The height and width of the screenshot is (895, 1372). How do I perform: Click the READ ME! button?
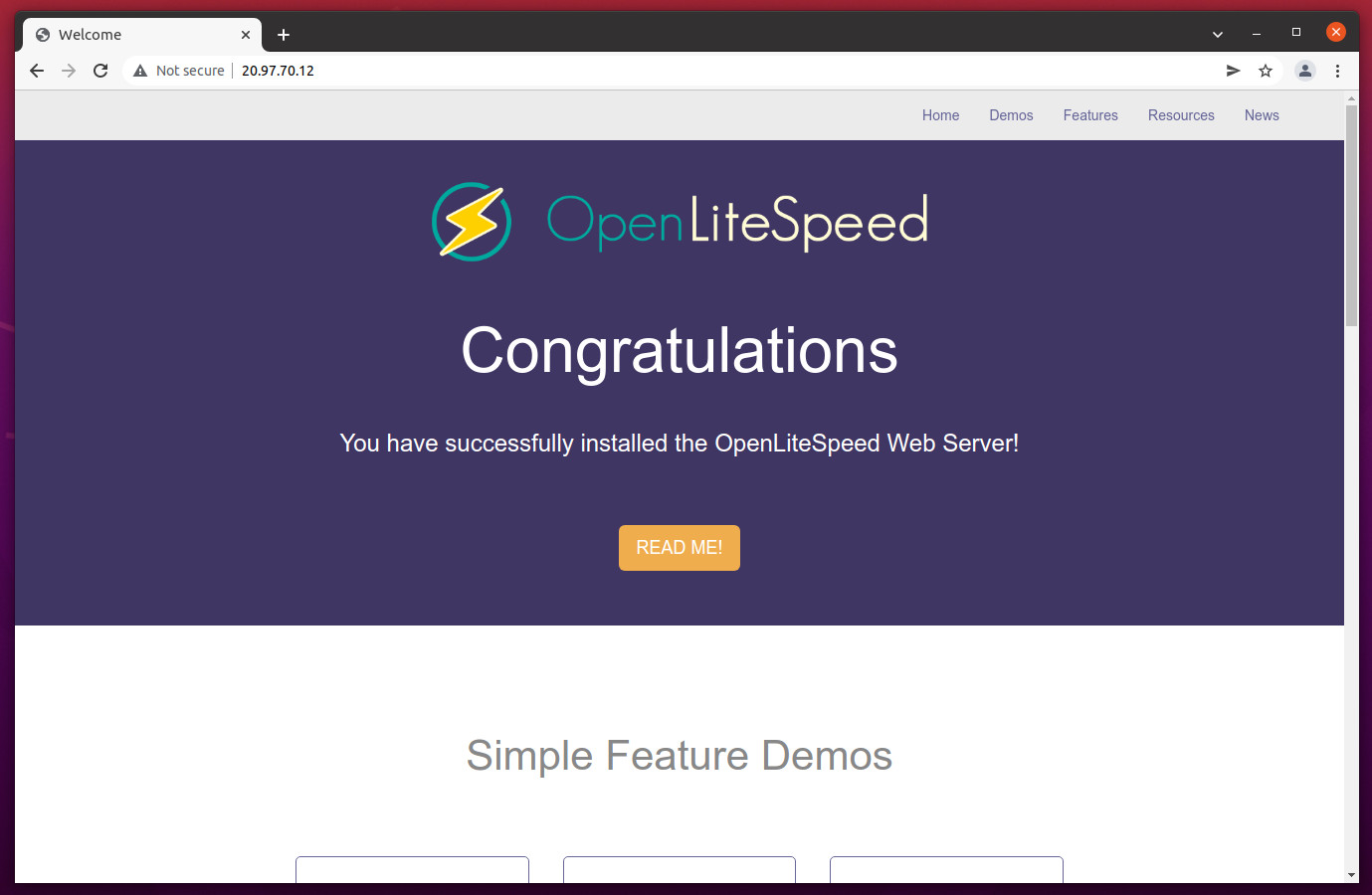click(x=680, y=548)
